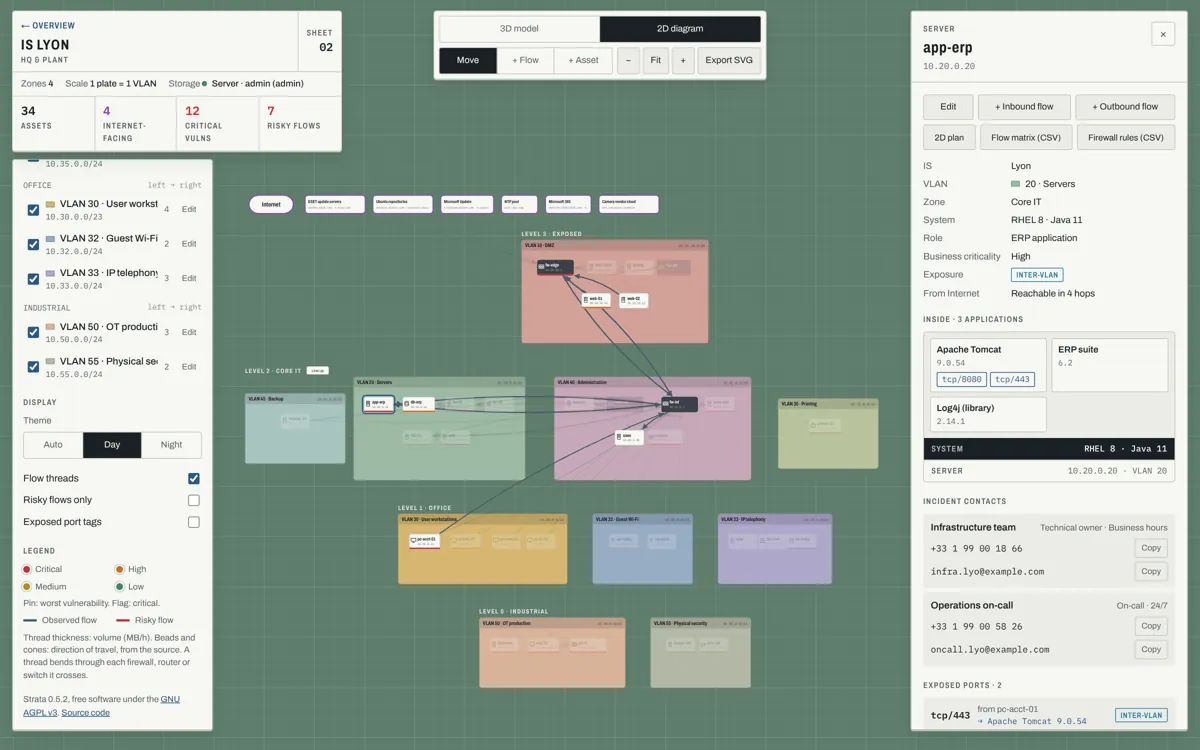Toggle VLAN 55 Physical security checkbox
This screenshot has height=750, width=1200.
pos(33,367)
